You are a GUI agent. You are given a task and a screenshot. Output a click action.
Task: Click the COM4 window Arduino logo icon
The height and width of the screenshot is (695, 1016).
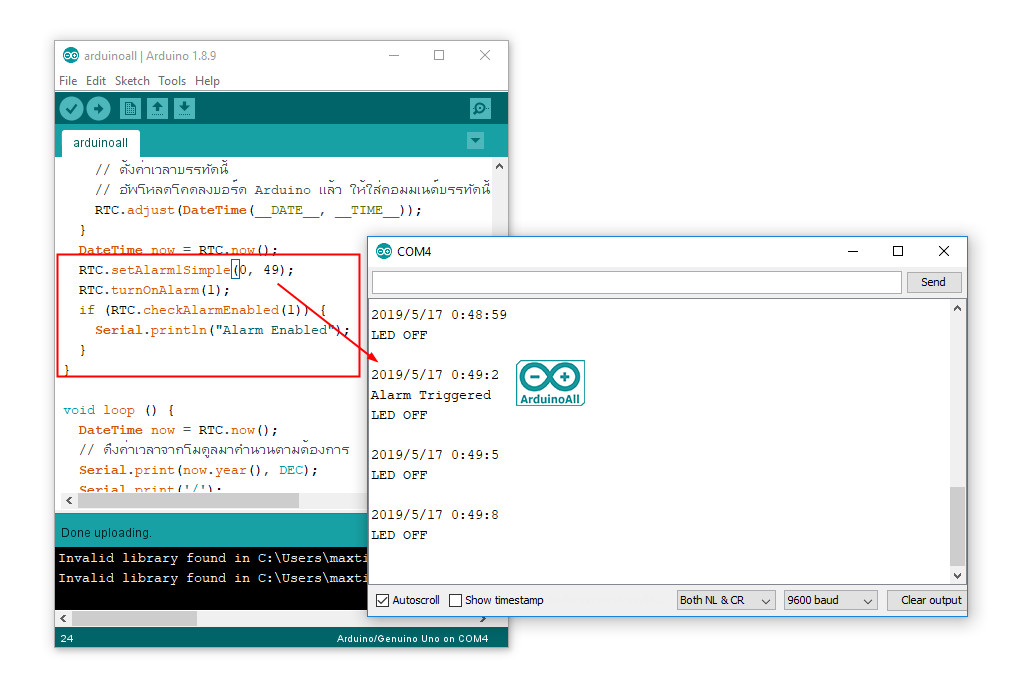click(x=384, y=251)
